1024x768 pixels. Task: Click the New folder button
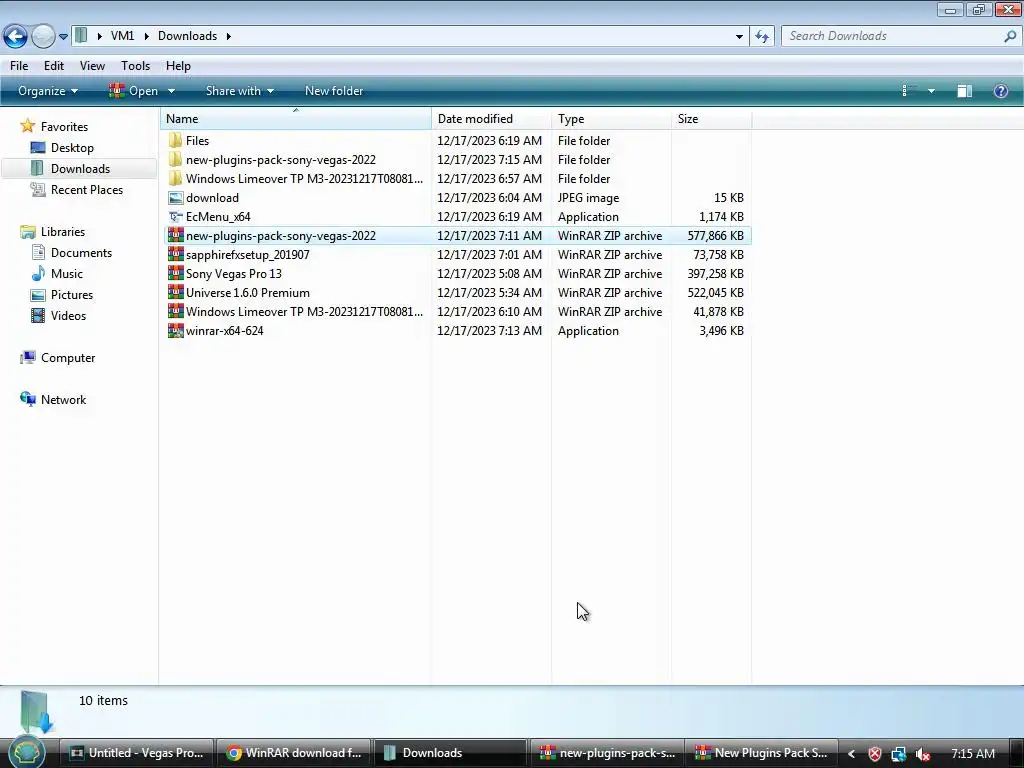334,91
